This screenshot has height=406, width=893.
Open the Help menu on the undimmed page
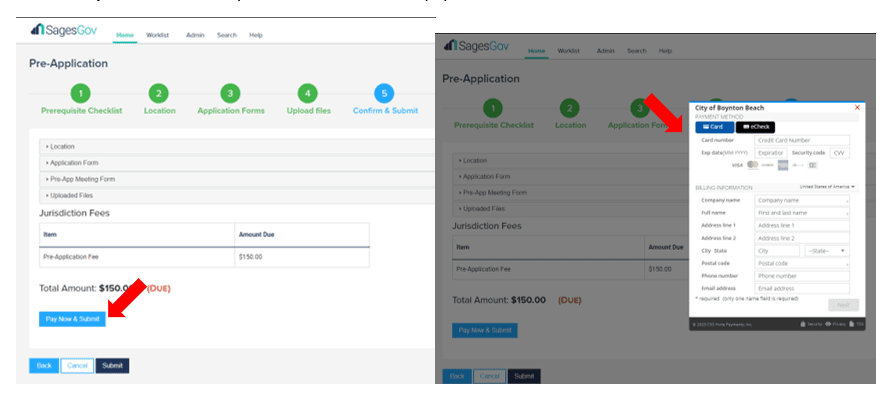tap(256, 35)
